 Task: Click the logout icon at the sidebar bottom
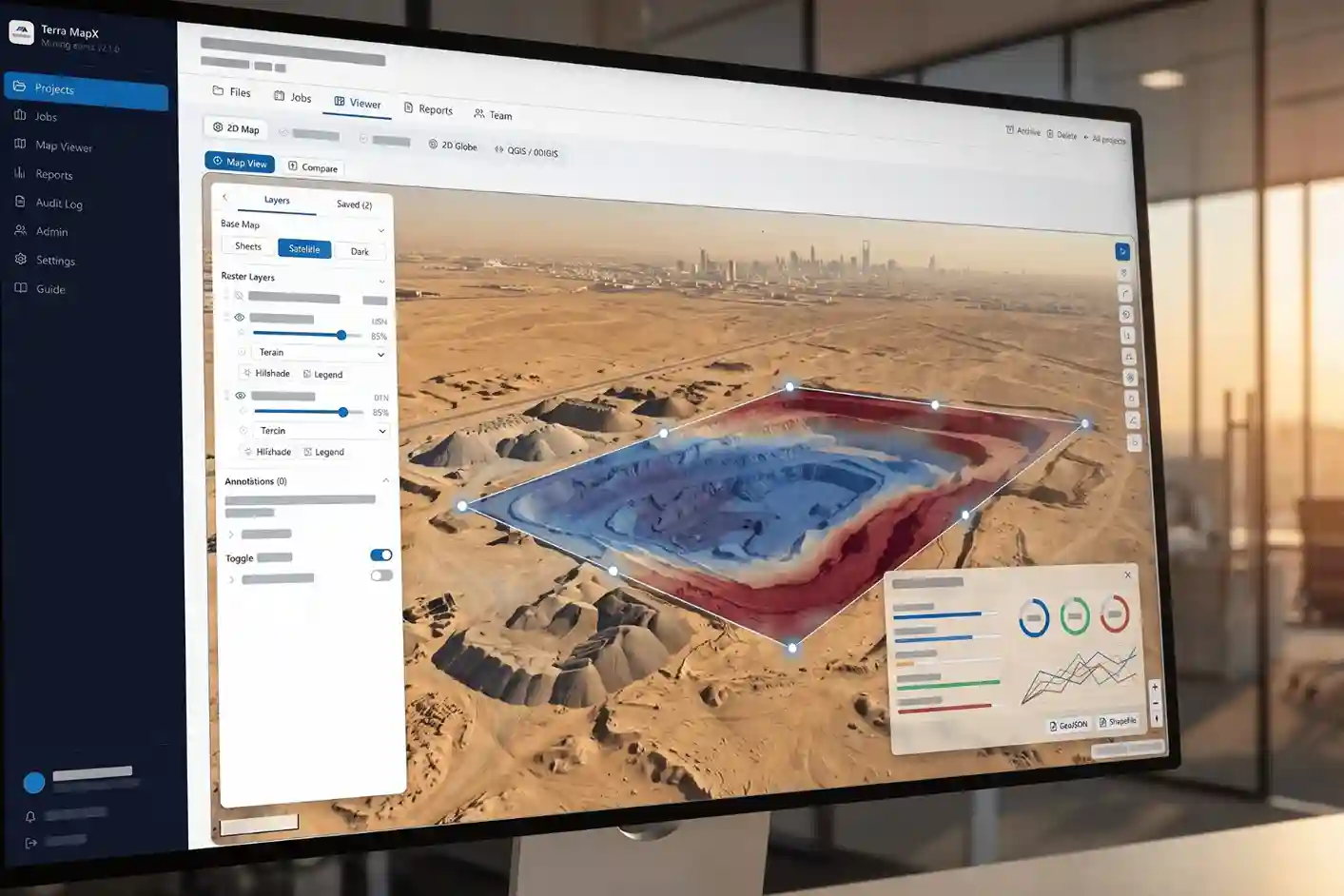pos(30,843)
